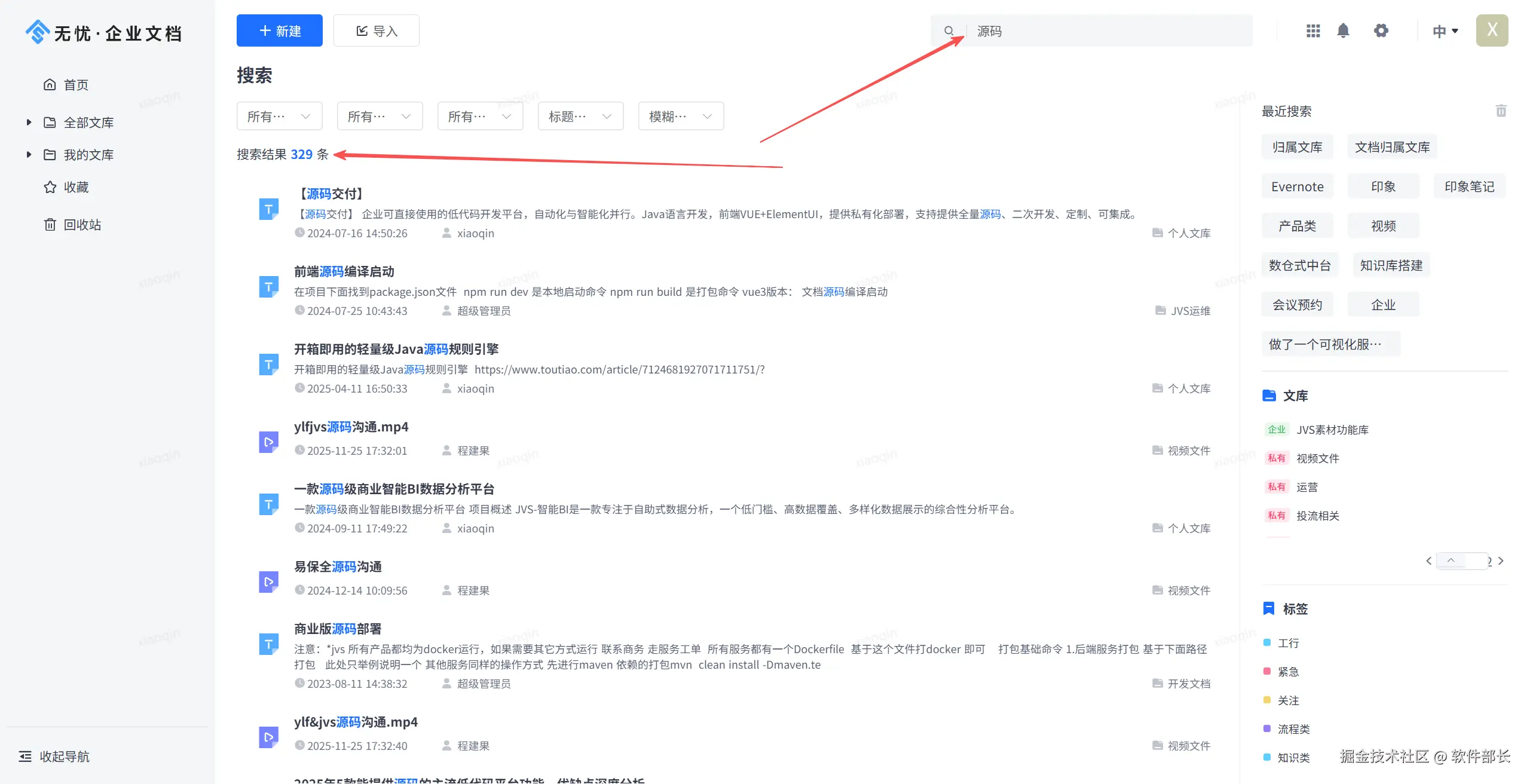This screenshot has width=1530, height=784.
Task: Click the user avatar X icon
Action: pos(1492,30)
